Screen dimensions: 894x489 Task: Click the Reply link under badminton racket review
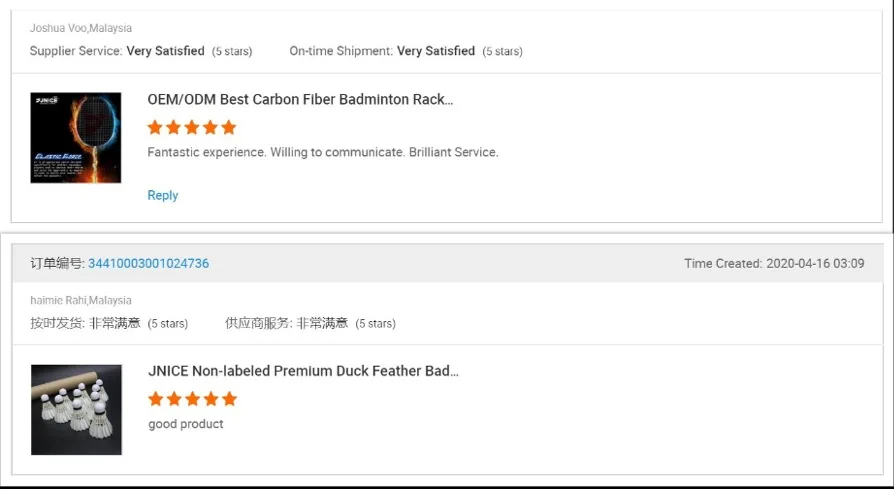pos(162,195)
